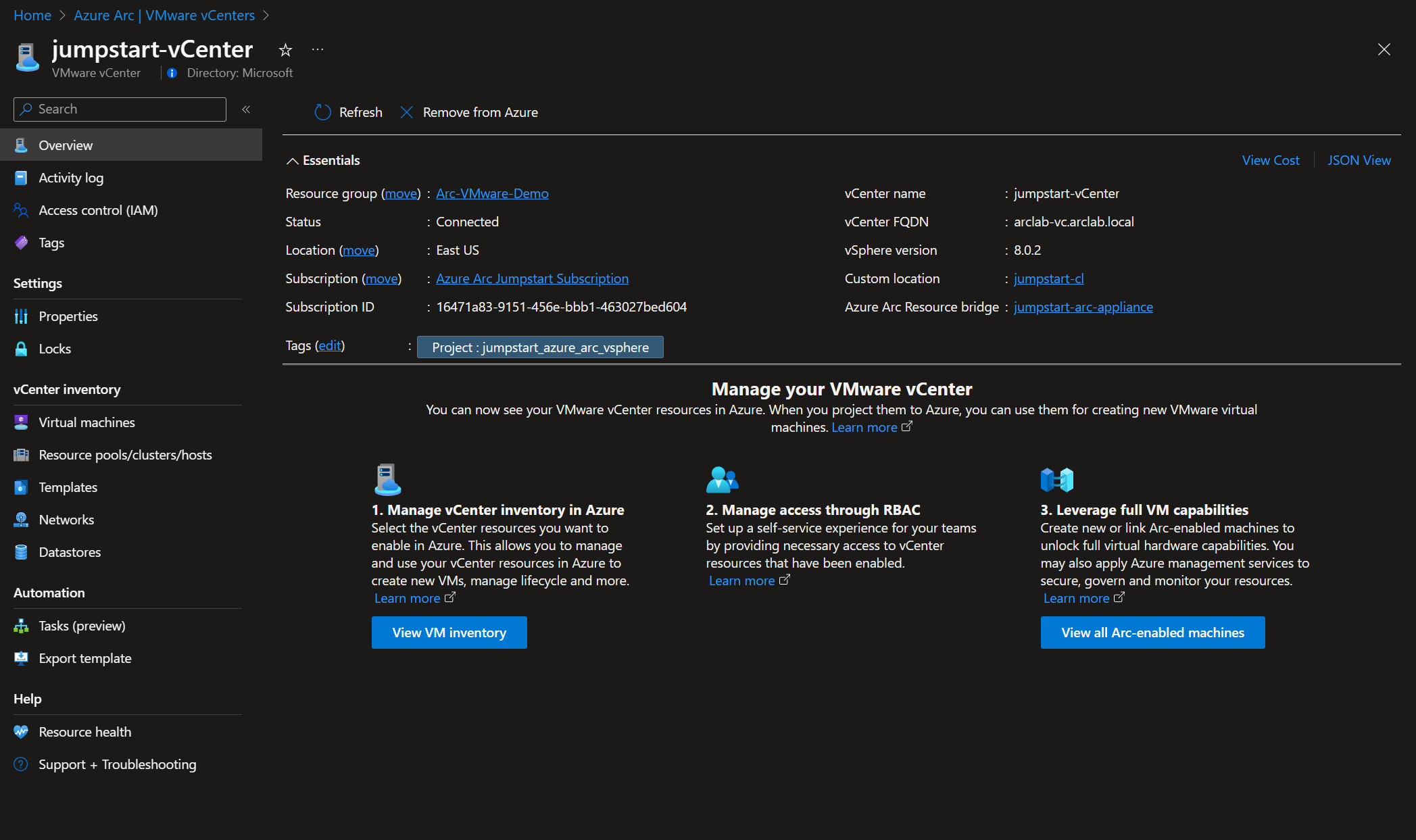Click the Tasks (preview) icon
1416x840 pixels.
[21, 626]
